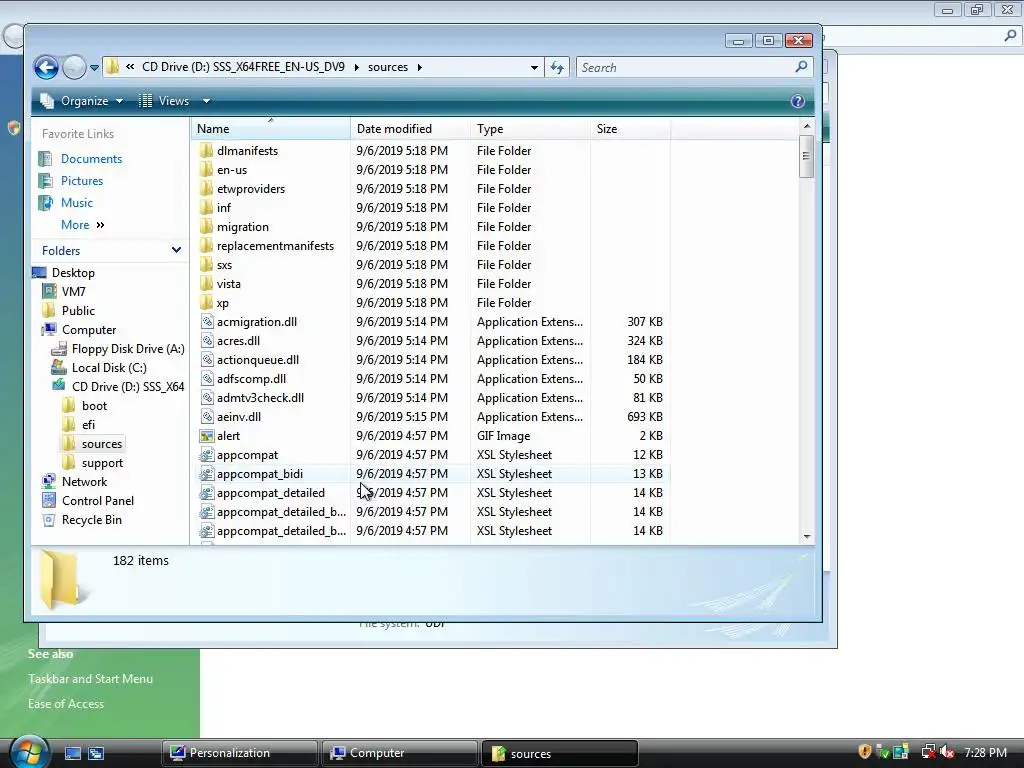
Task: Select the etwproviders folder icon
Action: [206, 189]
